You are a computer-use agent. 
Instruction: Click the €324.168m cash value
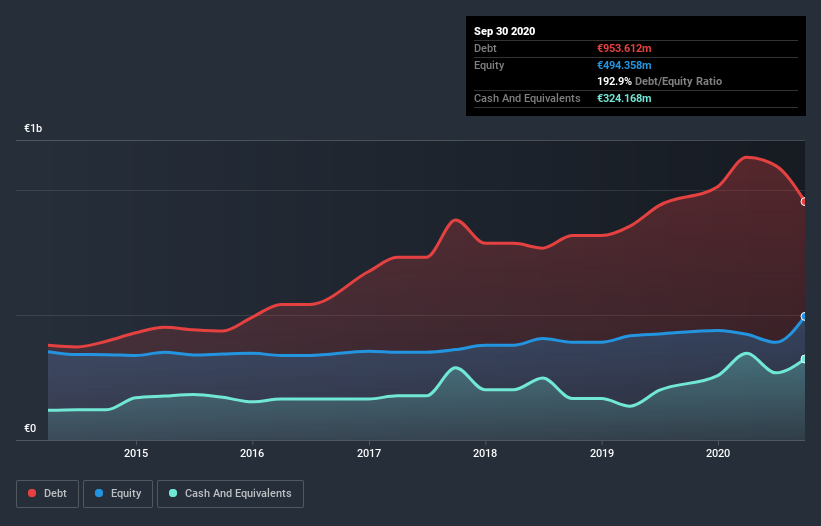click(624, 98)
